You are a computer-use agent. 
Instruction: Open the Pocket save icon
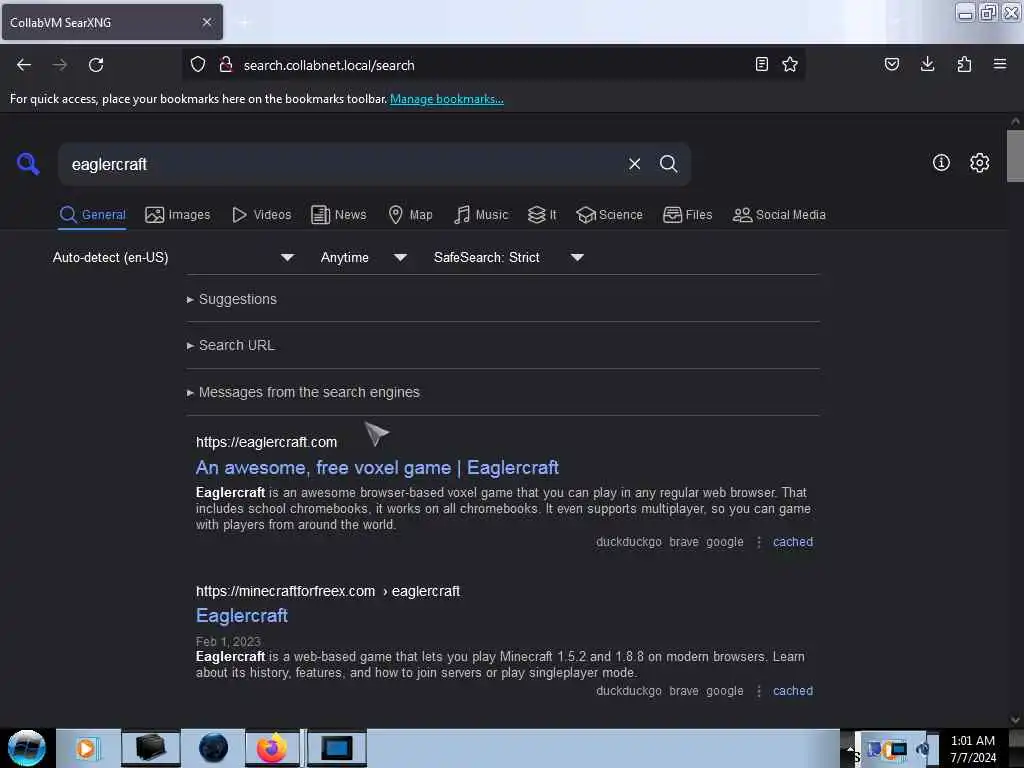(x=892, y=64)
